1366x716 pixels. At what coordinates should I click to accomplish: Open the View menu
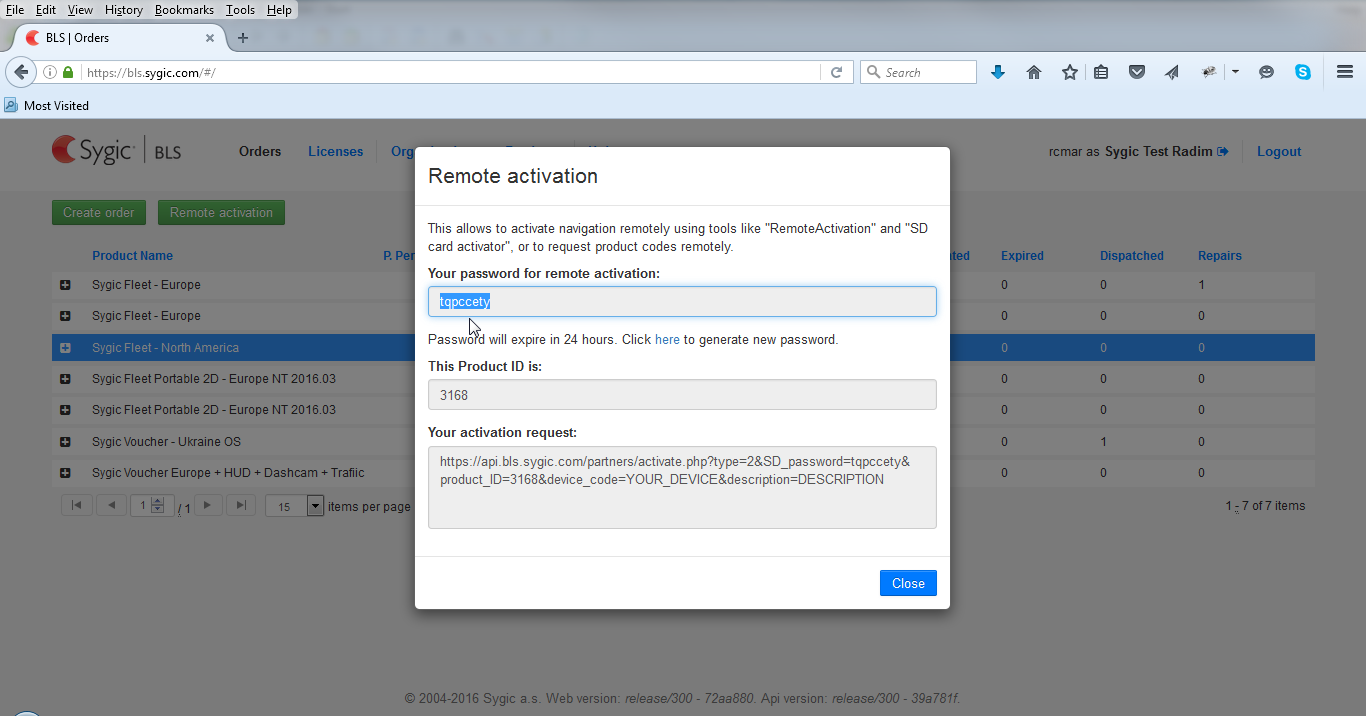pos(80,10)
